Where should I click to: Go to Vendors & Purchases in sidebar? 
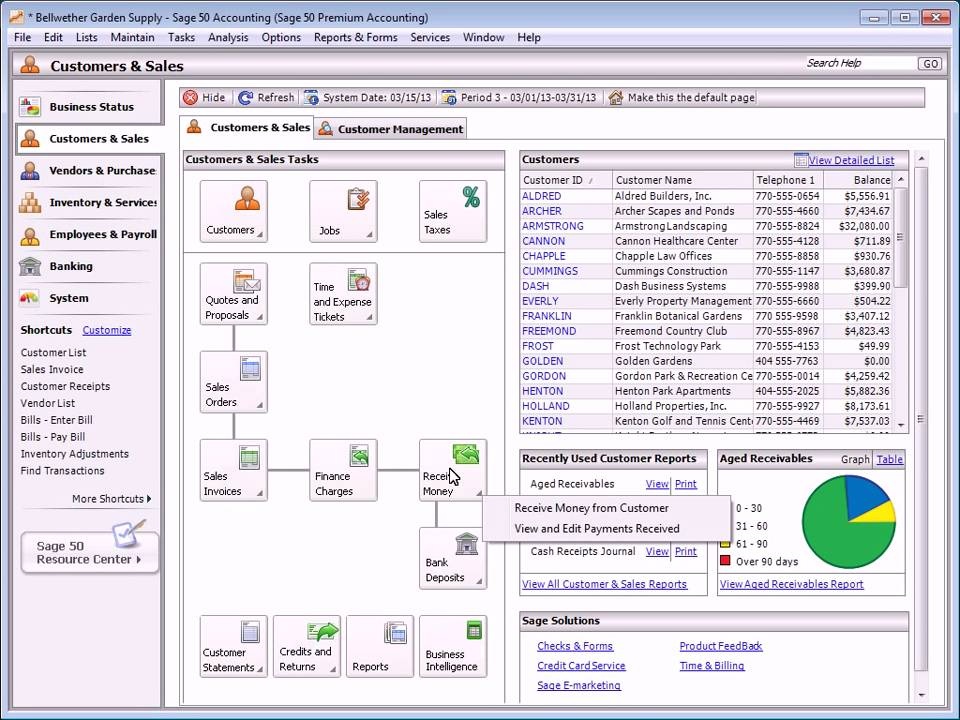tap(88, 171)
